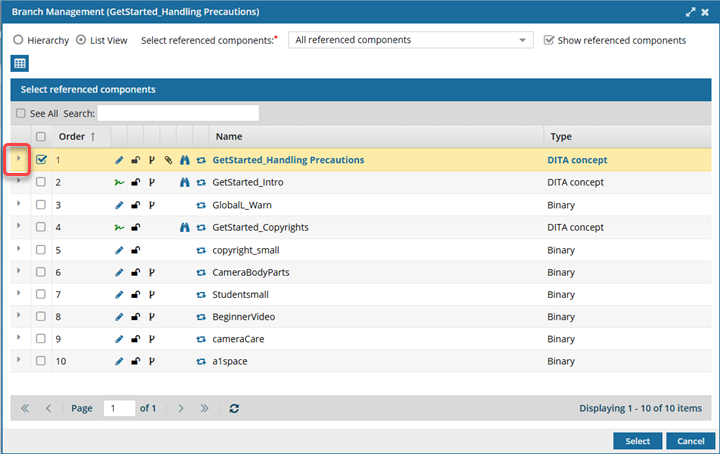
Task: Click the reuse arrows icon for BeginnerVideo
Action: tap(201, 316)
